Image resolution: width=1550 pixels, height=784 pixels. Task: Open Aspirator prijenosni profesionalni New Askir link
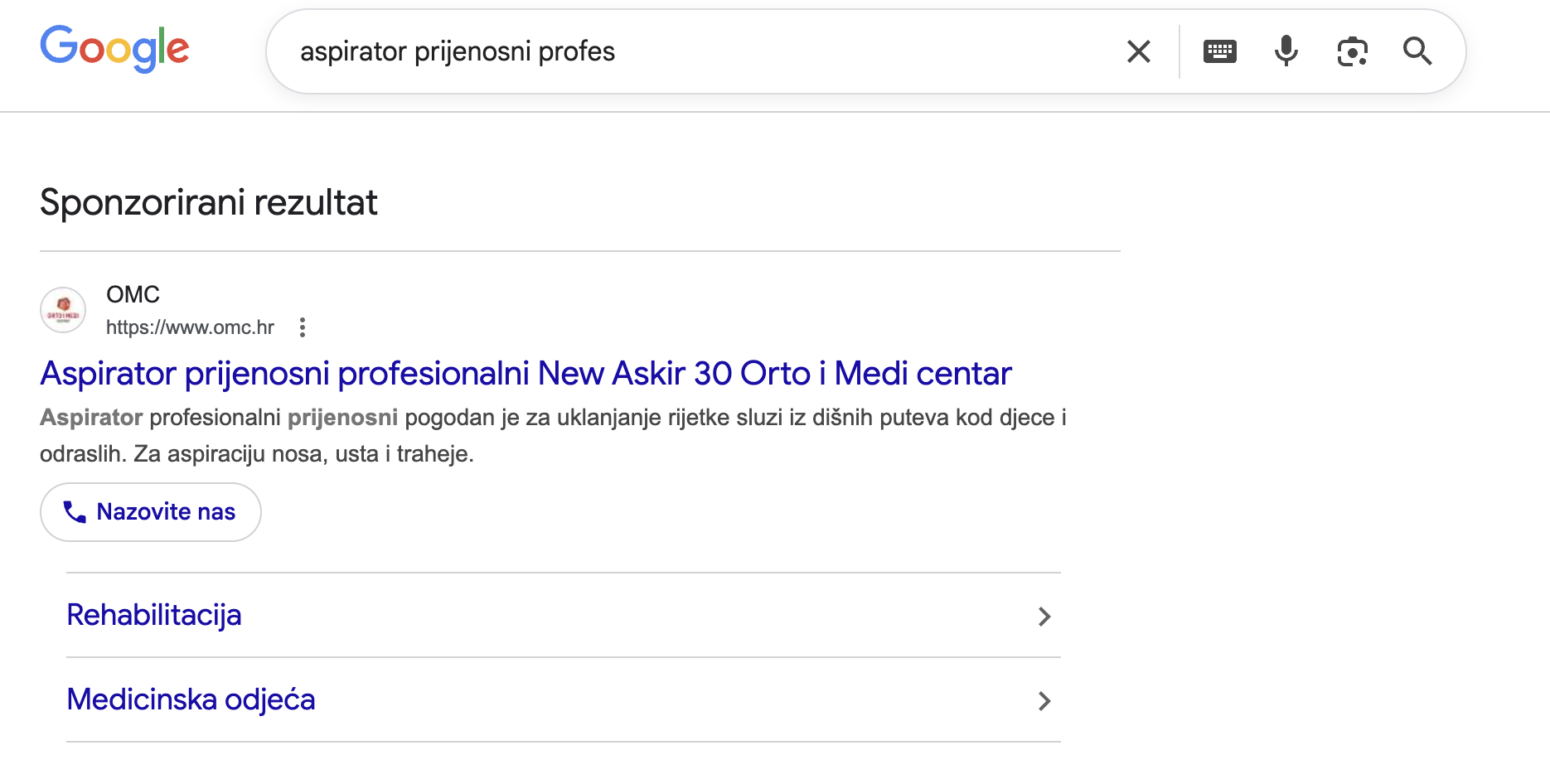click(526, 374)
